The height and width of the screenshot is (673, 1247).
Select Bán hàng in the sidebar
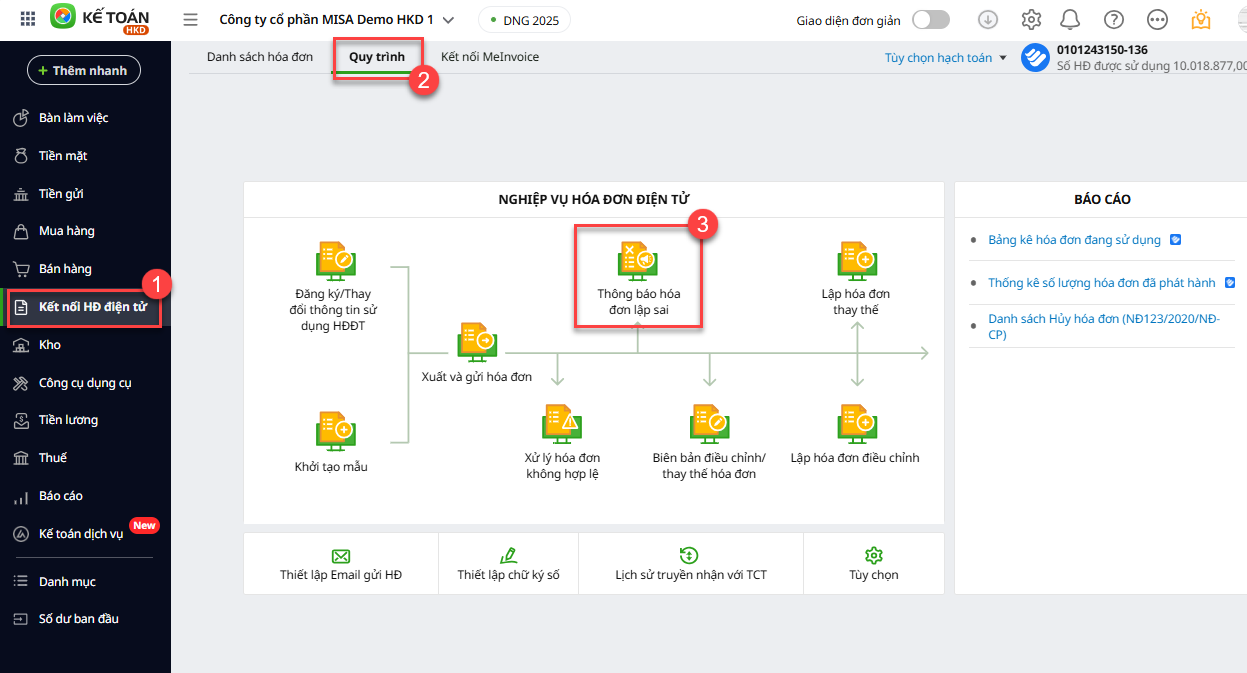point(65,269)
